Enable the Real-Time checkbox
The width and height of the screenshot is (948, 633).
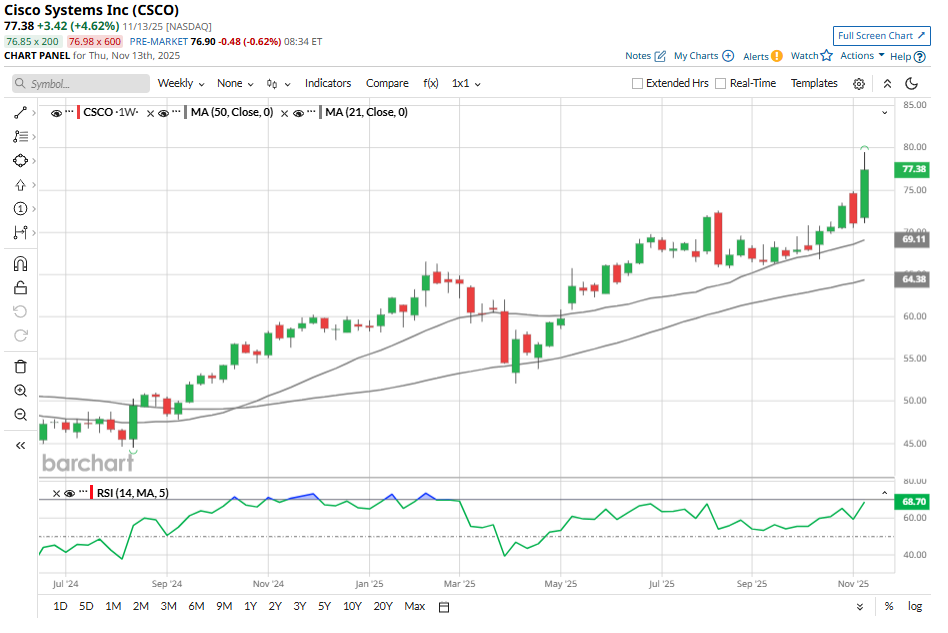click(721, 84)
